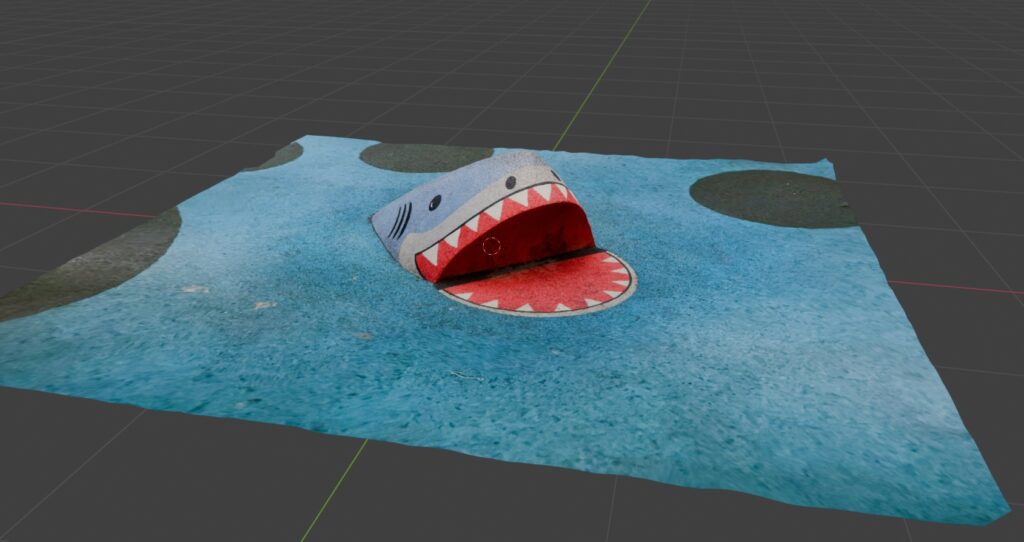Click the black gap between shark's jaws
Image resolution: width=1024 pixels, height=542 pixels.
click(x=519, y=268)
